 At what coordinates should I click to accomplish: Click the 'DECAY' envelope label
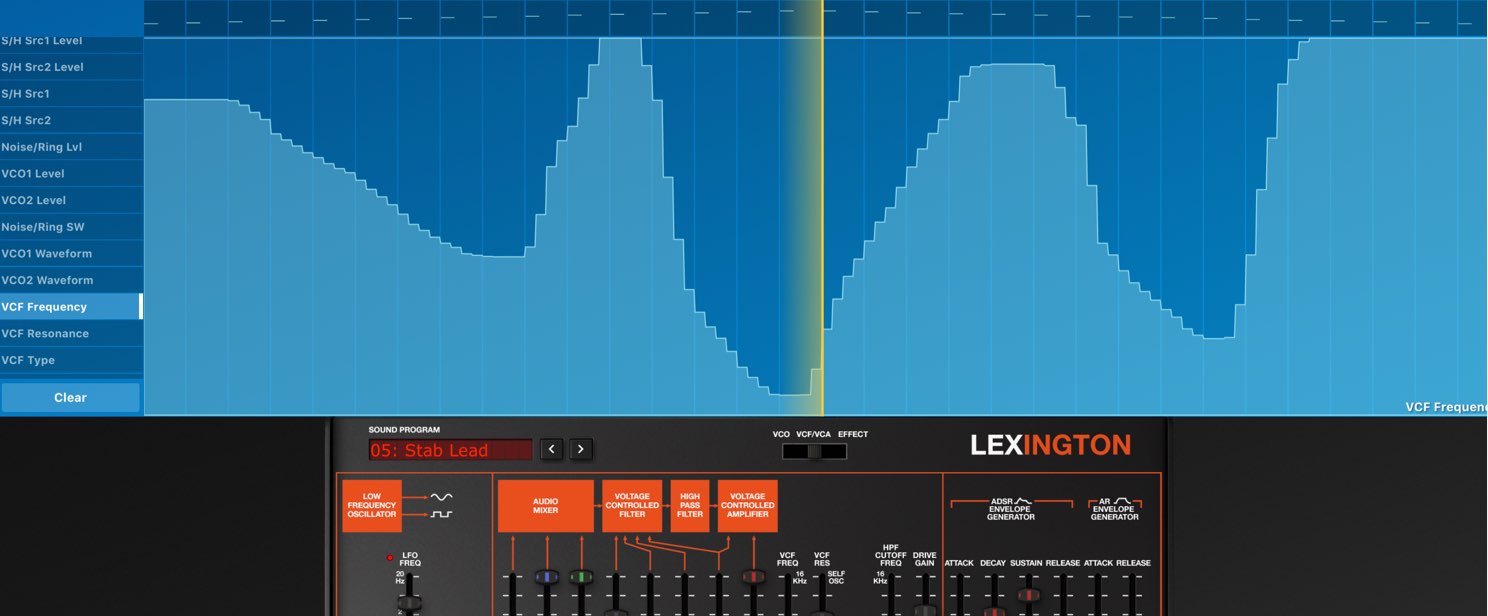pos(993,563)
